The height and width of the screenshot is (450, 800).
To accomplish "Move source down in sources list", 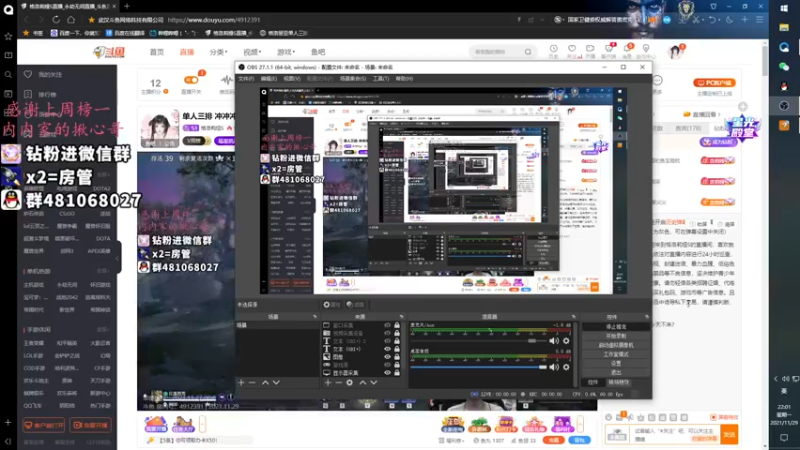I will tap(374, 382).
